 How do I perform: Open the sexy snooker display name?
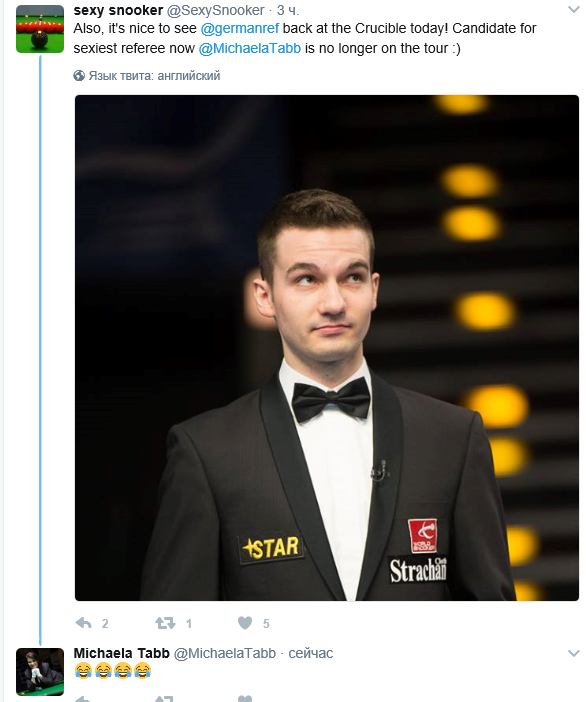118,10
